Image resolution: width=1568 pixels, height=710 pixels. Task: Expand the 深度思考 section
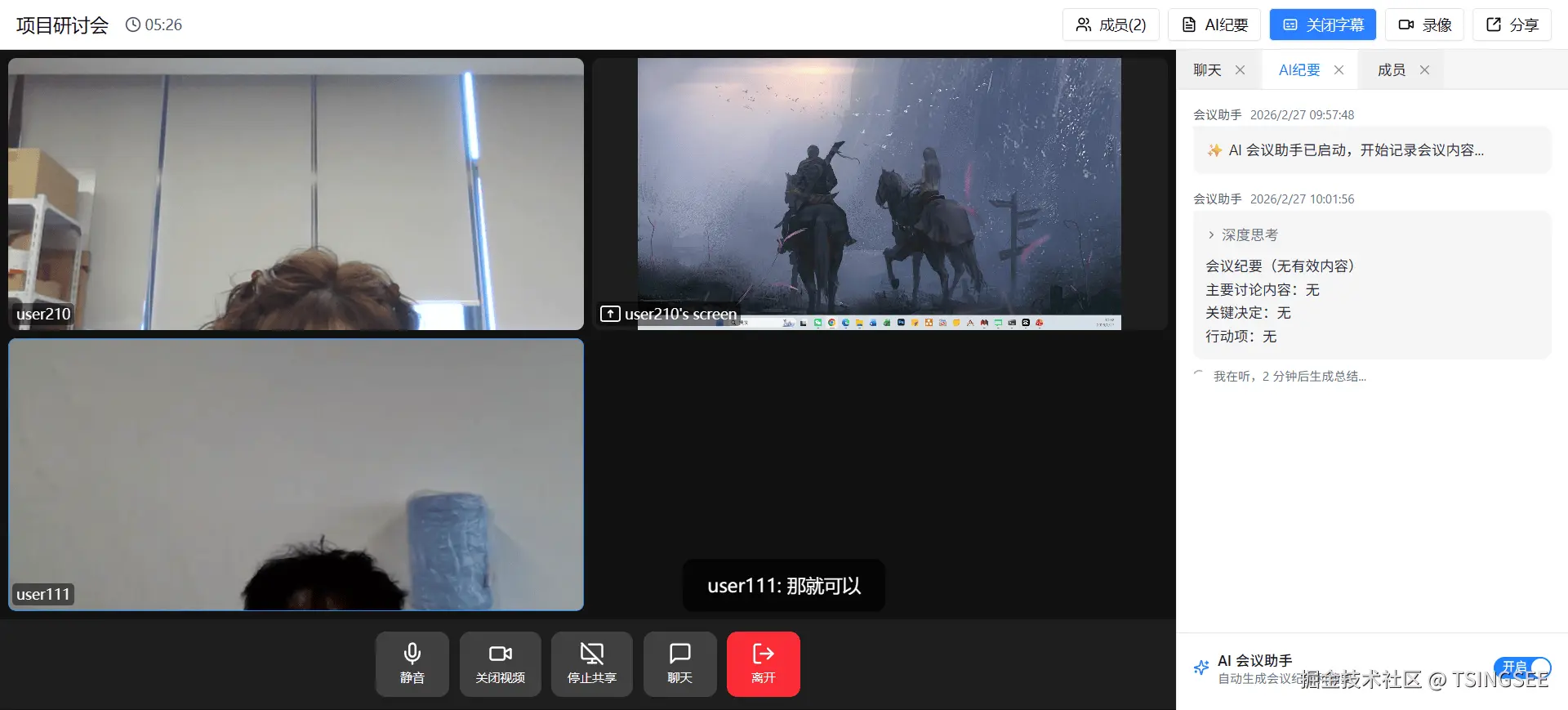(1242, 235)
